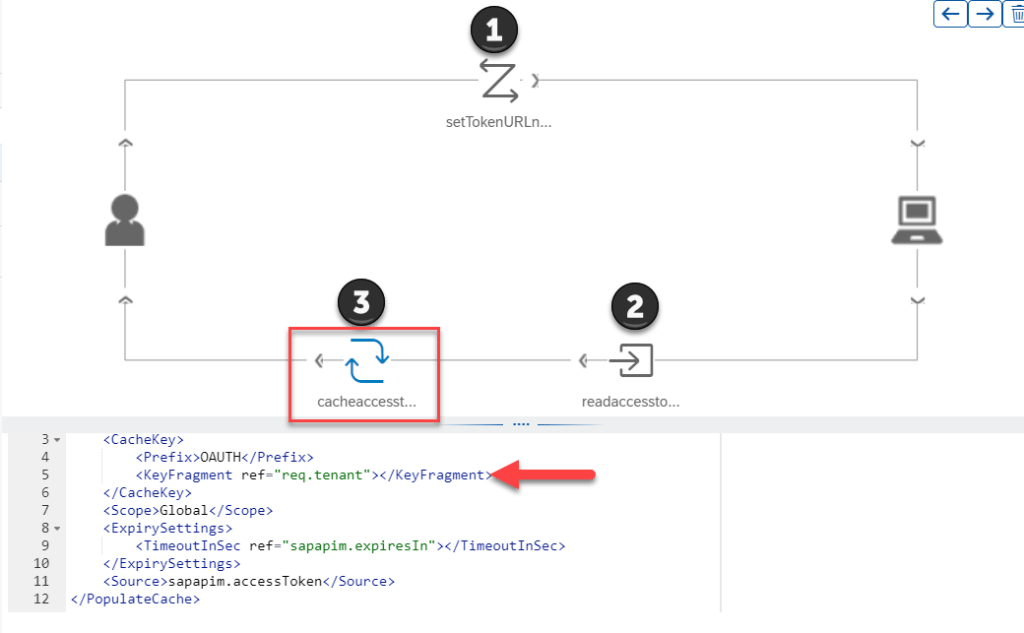1024x633 pixels.
Task: Click the cacheaccesst... policy label
Action: [x=366, y=402]
